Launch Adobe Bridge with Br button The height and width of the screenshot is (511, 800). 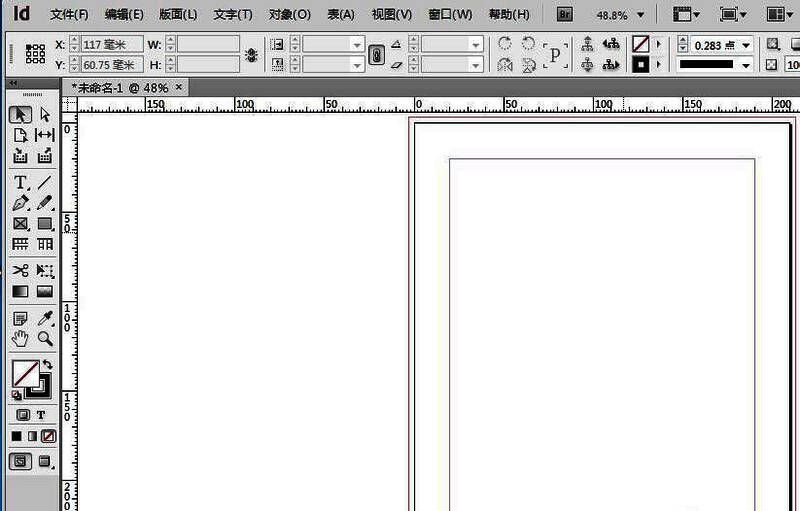(x=565, y=15)
